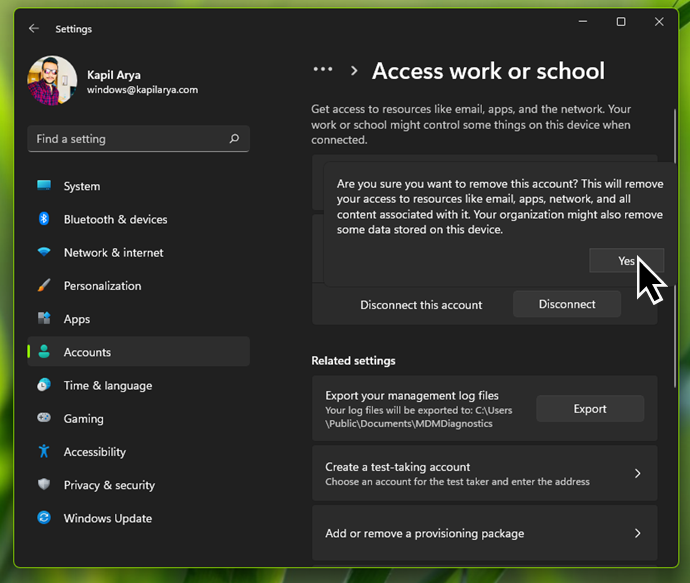Open the Apps icon in sidebar
The height and width of the screenshot is (583, 690).
point(44,319)
